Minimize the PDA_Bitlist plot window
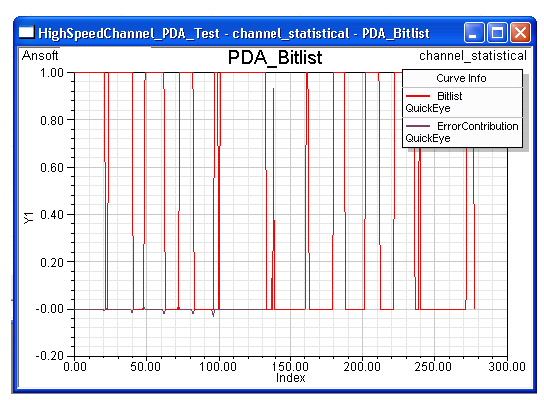 tap(474, 33)
